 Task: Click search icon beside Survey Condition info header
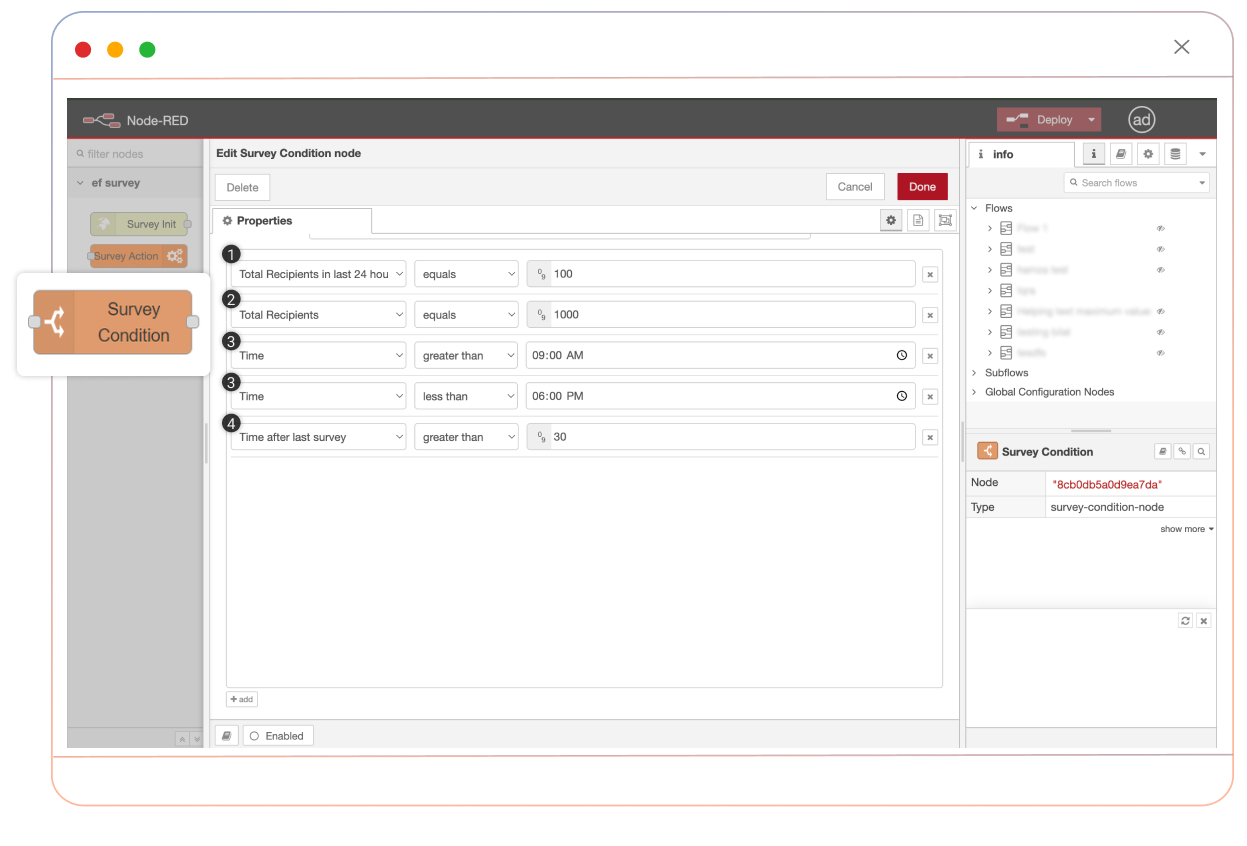(x=1201, y=451)
